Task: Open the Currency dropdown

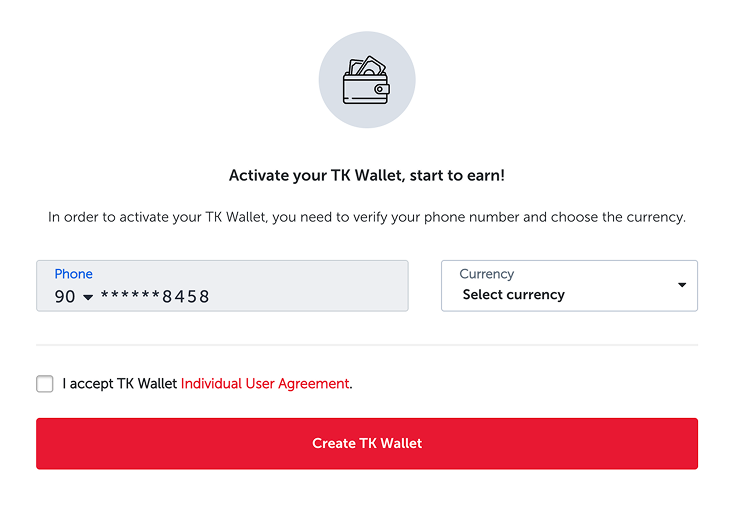Action: coord(568,286)
